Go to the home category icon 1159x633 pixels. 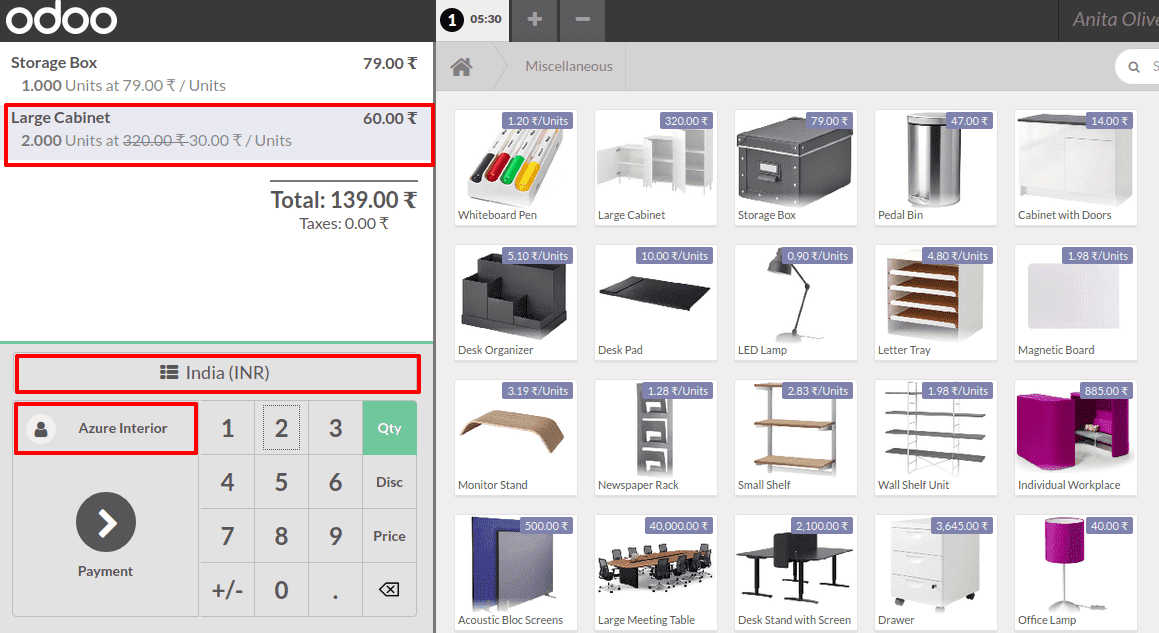pos(461,67)
